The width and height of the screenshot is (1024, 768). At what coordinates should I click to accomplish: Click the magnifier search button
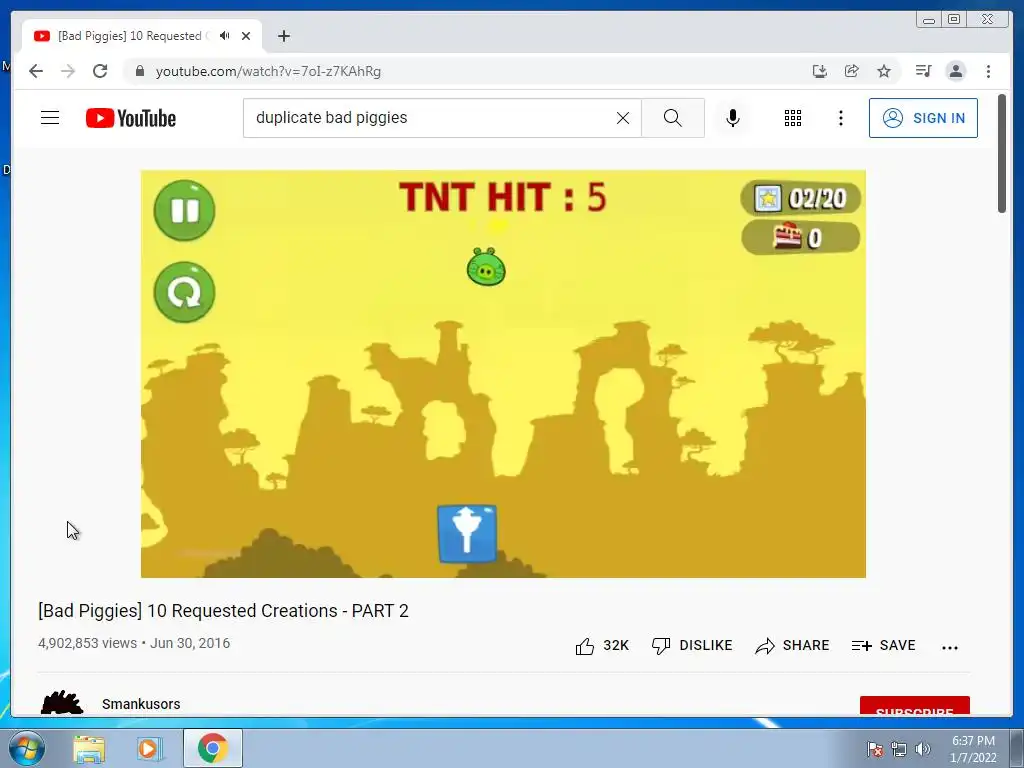pos(673,118)
